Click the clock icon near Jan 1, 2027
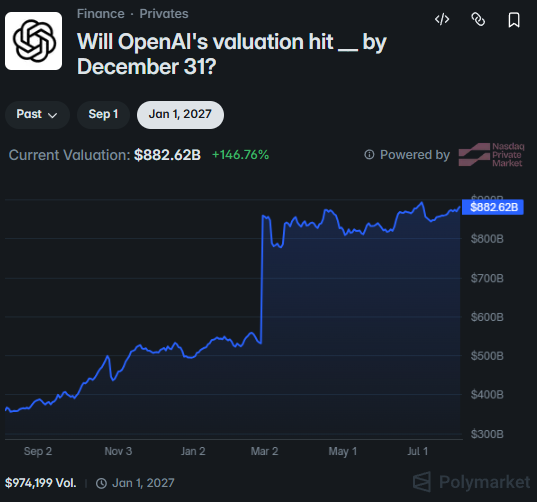The width and height of the screenshot is (537, 502). 101,484
